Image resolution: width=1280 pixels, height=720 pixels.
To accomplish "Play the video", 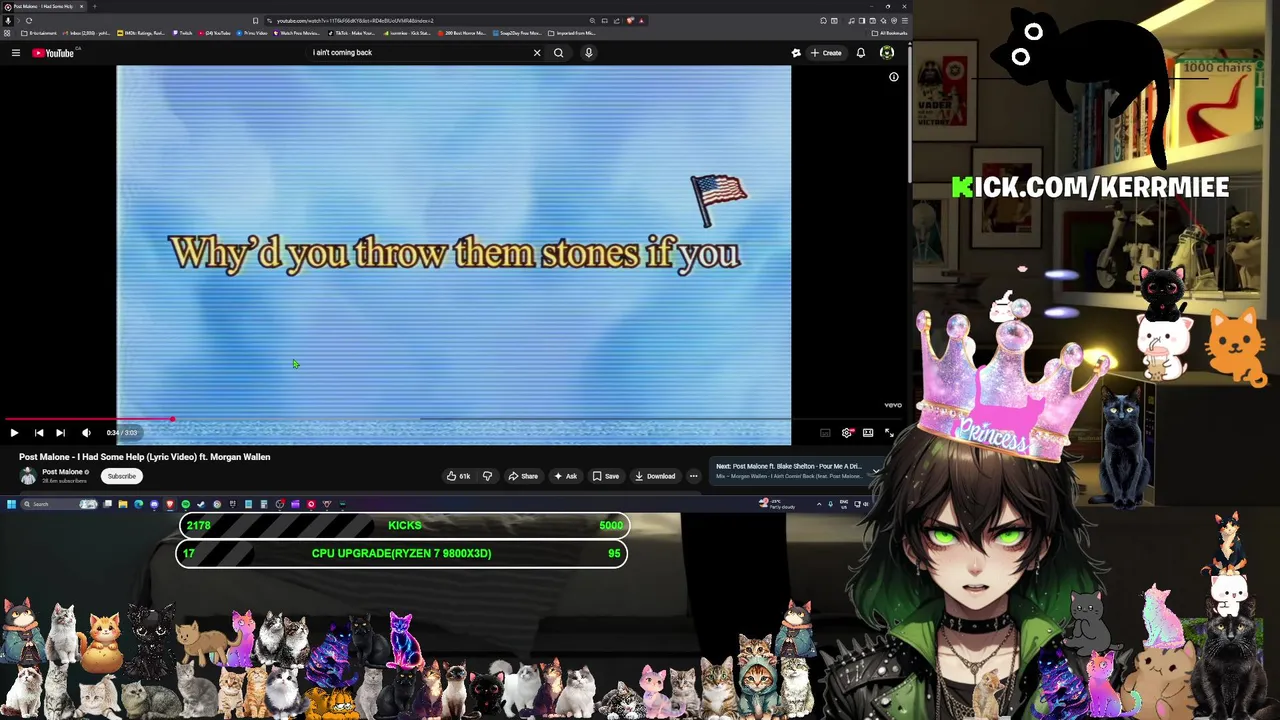I will point(14,433).
